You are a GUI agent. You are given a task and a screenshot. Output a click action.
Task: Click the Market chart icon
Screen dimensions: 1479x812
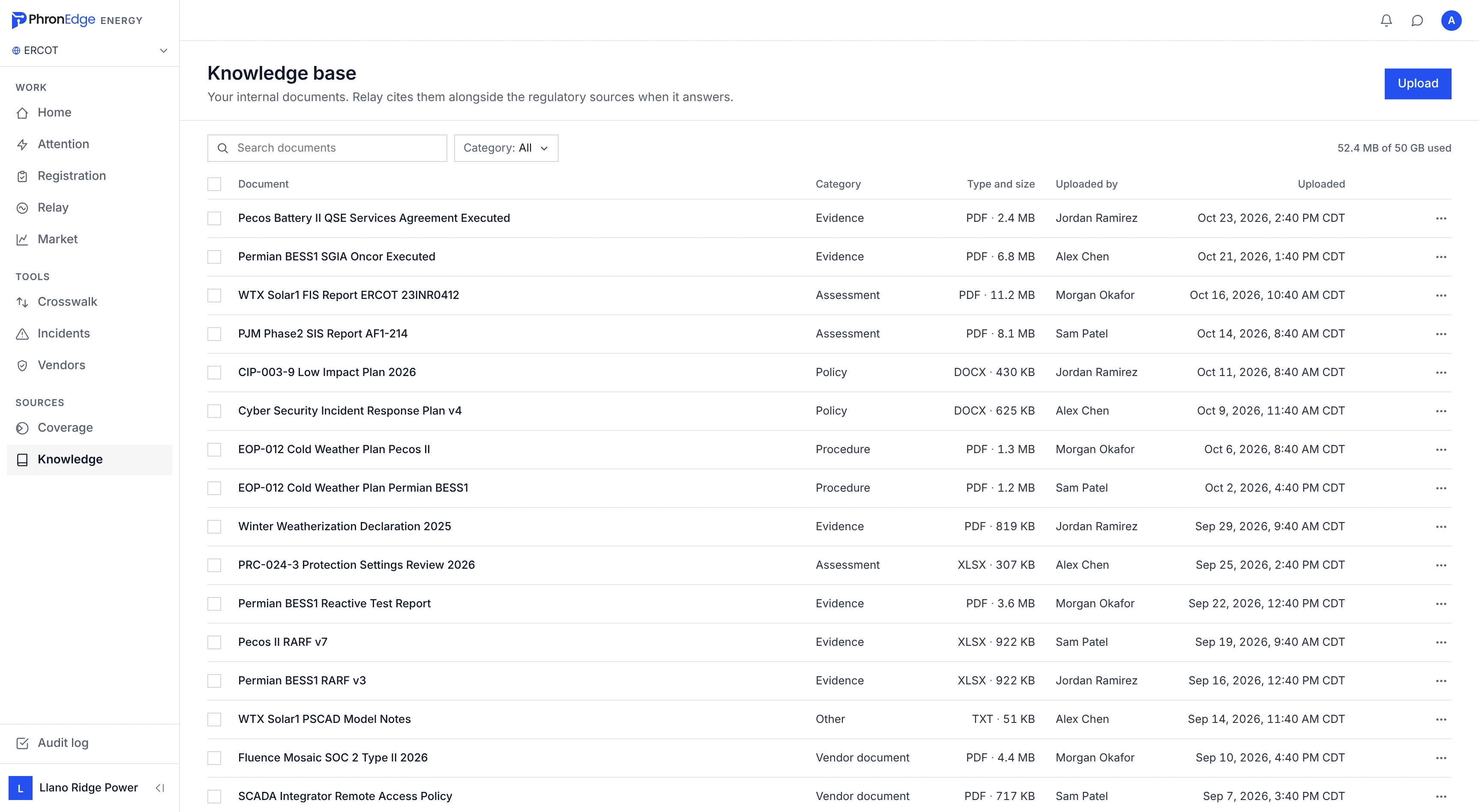pos(22,239)
